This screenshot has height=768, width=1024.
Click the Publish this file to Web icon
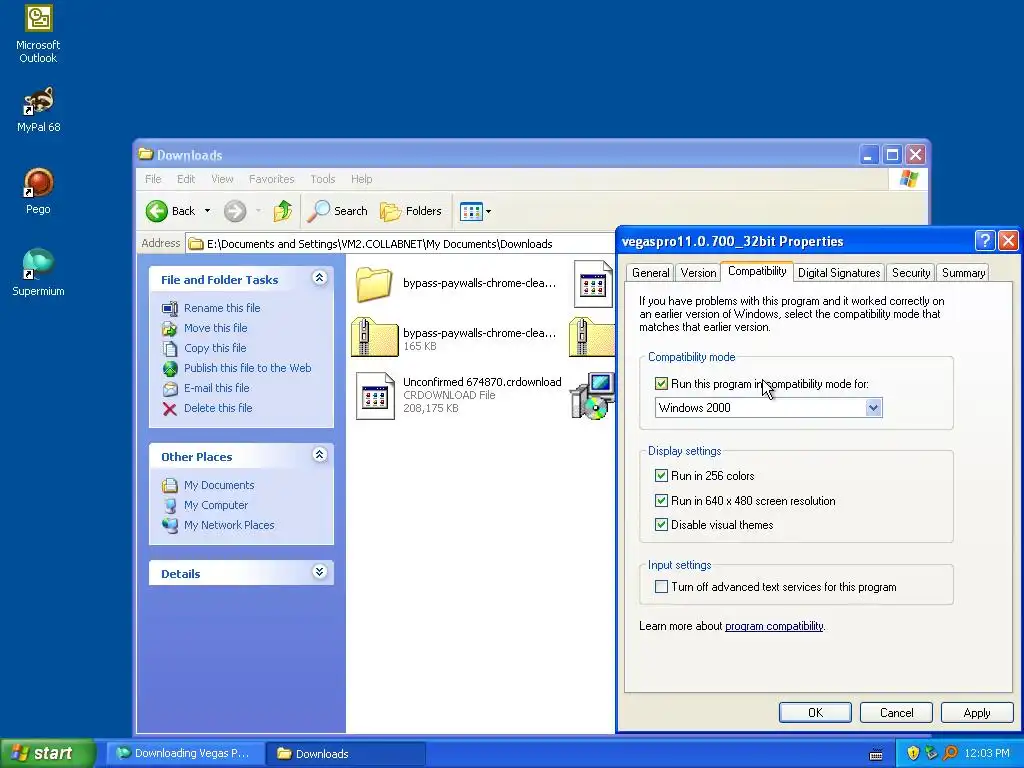[170, 368]
